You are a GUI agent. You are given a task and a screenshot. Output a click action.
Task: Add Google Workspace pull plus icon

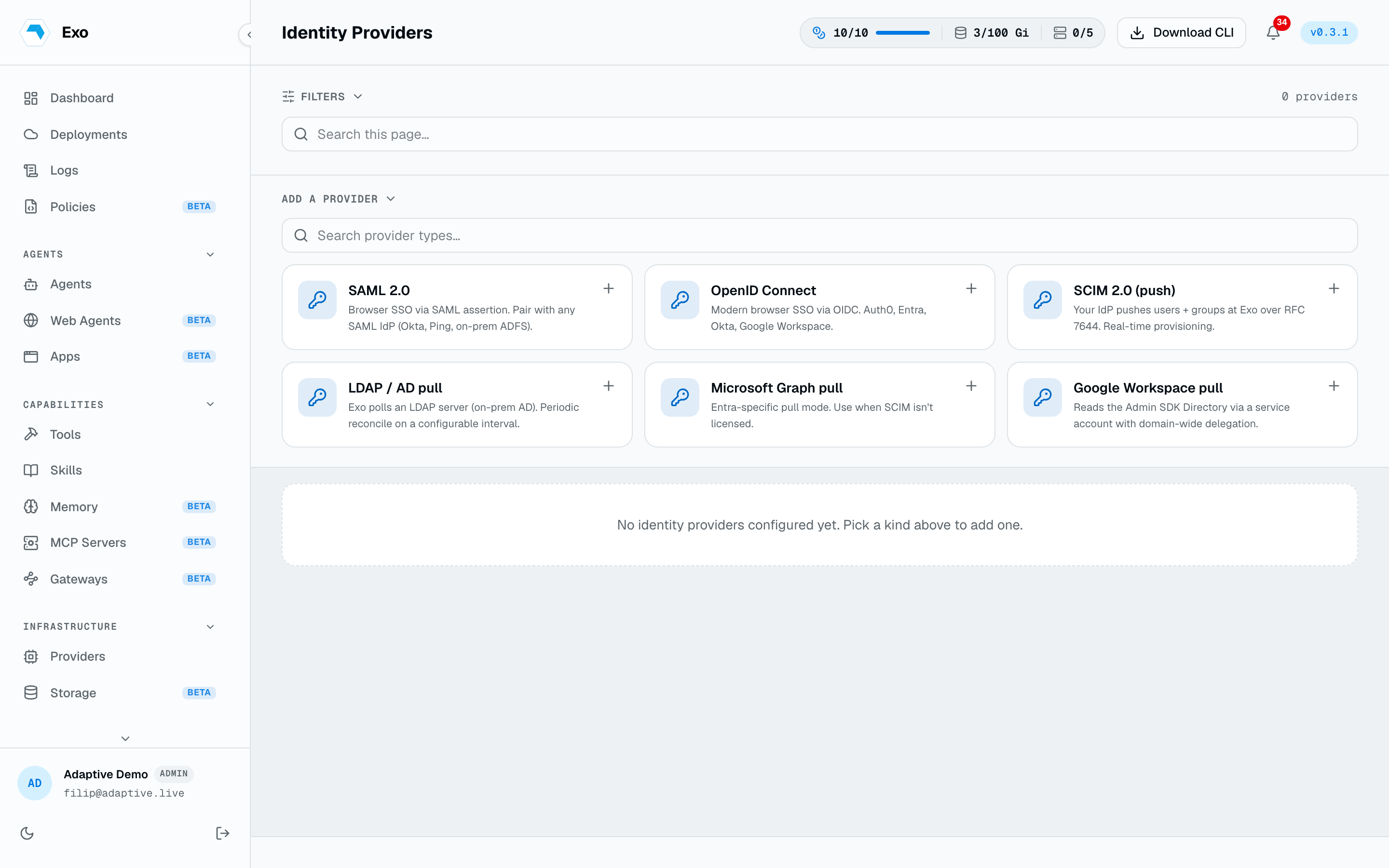(x=1334, y=386)
